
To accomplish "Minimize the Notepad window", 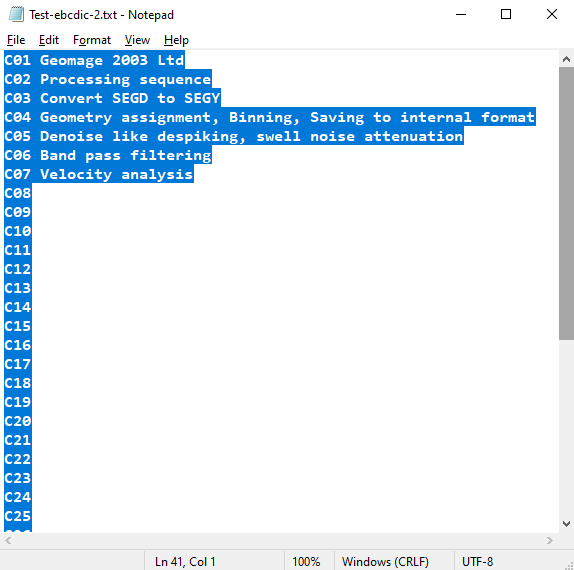I will [461, 15].
